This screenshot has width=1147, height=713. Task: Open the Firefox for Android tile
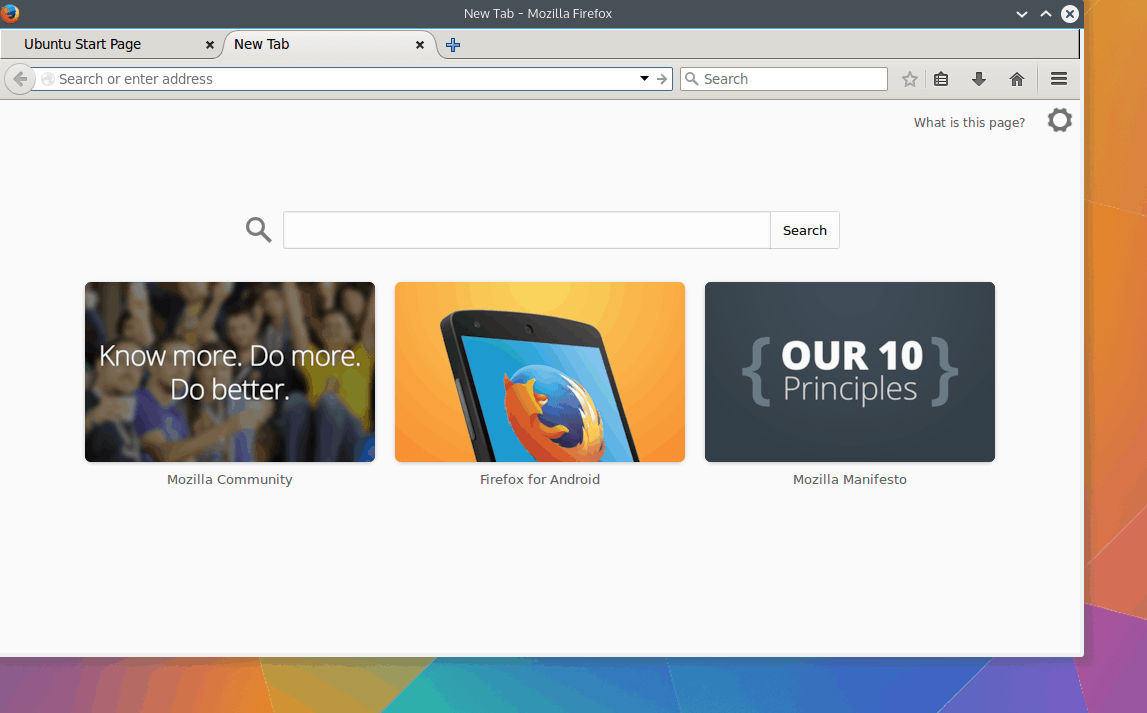[x=540, y=372]
